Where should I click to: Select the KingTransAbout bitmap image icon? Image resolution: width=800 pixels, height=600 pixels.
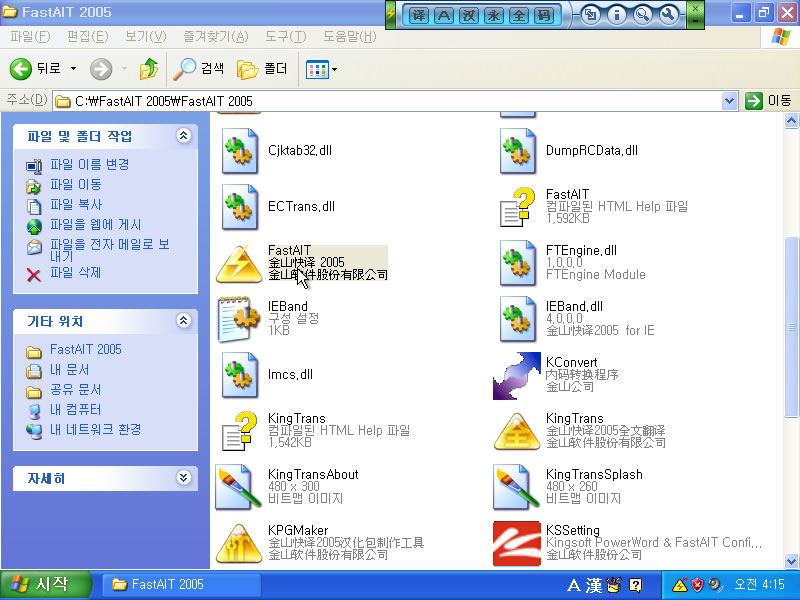pyautogui.click(x=239, y=487)
